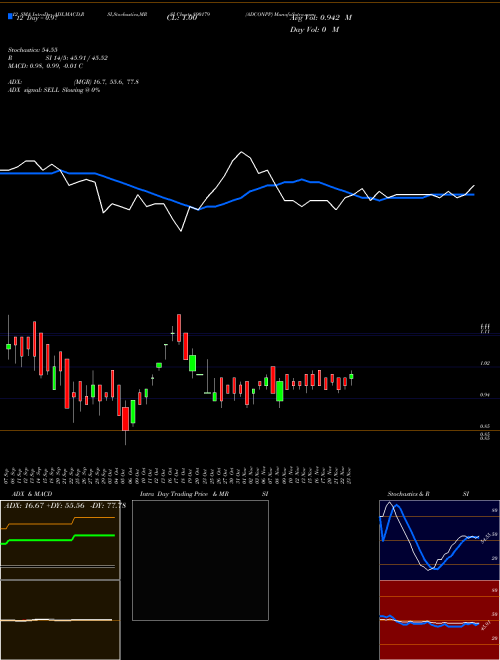The image size is (500, 660).
Task: Click the 'Intra Day Trading Price & MR' title
Action: coord(184,494)
